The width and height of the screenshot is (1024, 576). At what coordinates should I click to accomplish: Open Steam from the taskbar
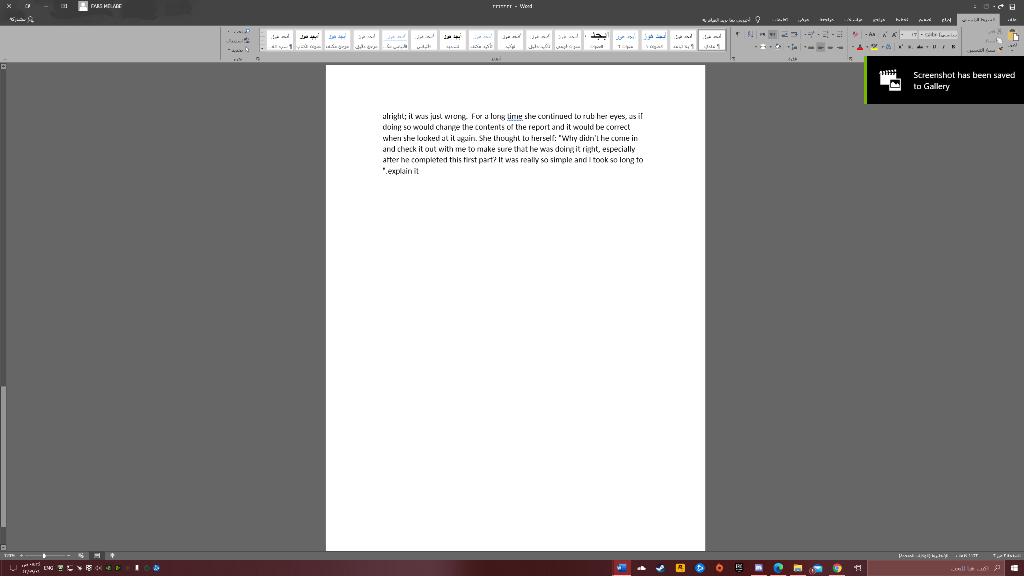click(660, 568)
